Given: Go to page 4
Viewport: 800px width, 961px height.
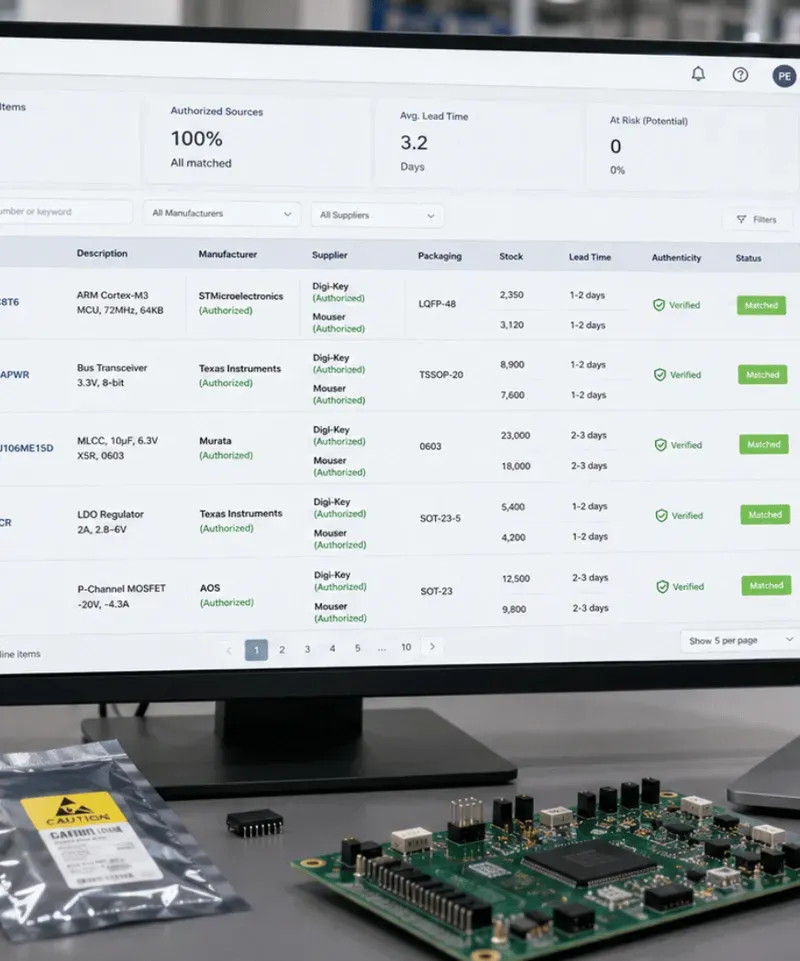Looking at the screenshot, I should pyautogui.click(x=332, y=648).
